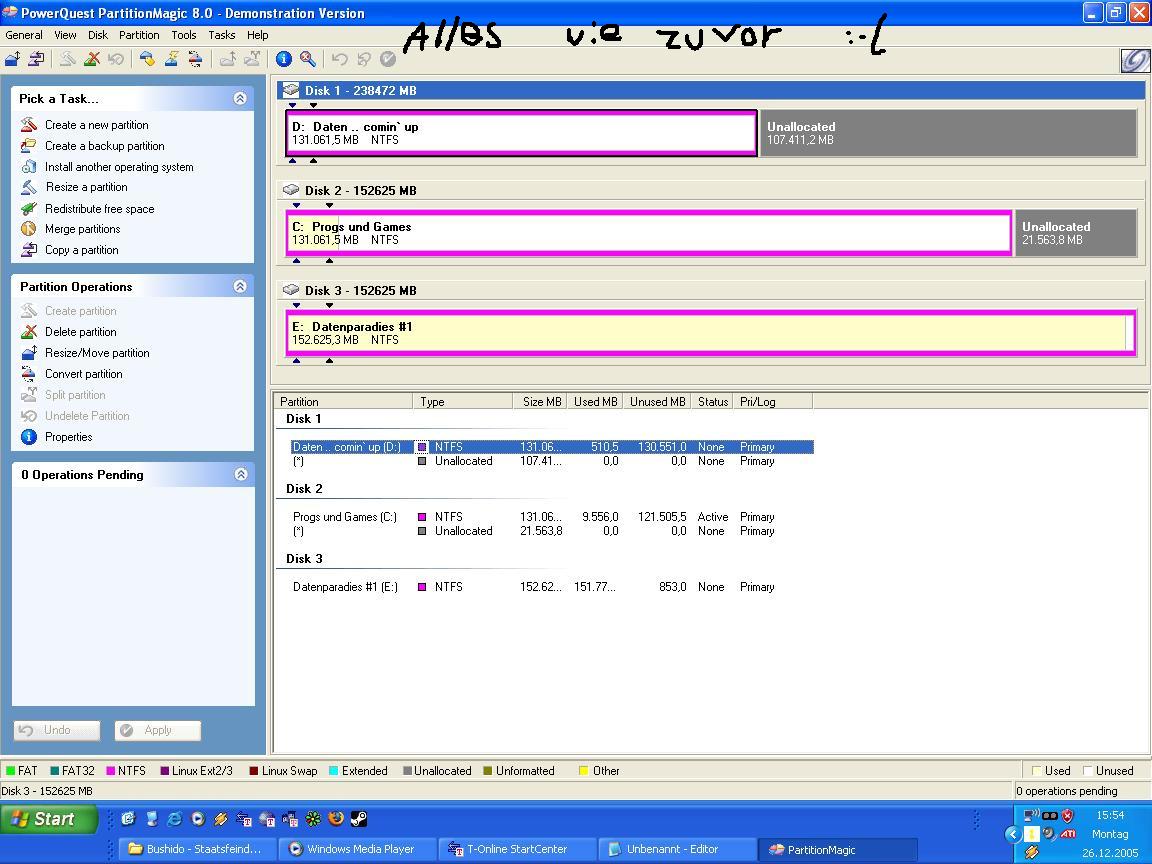Expand hidden system tray icons arrow
The image size is (1152, 864).
coord(1012,834)
